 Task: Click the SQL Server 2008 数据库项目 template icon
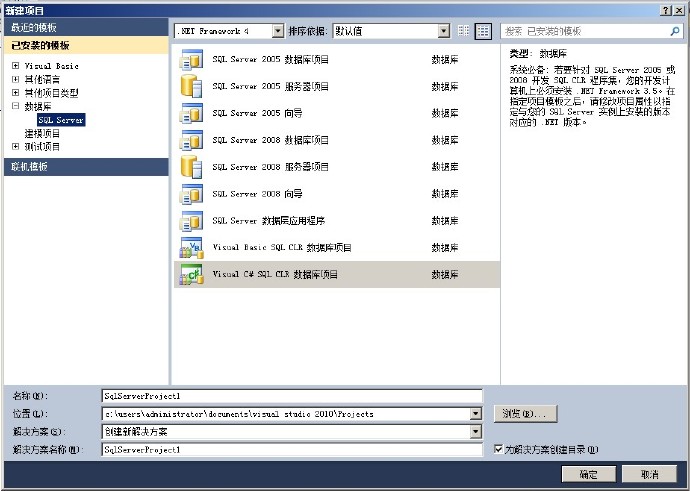click(191, 140)
